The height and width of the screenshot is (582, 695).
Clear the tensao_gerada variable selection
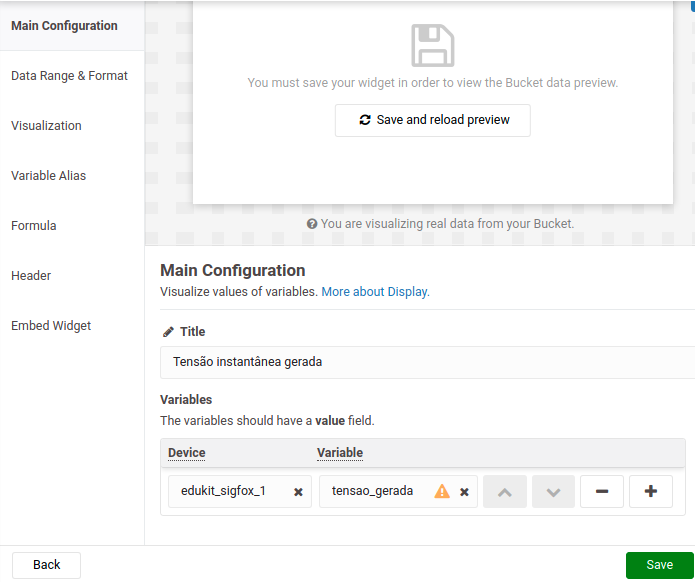coord(464,492)
